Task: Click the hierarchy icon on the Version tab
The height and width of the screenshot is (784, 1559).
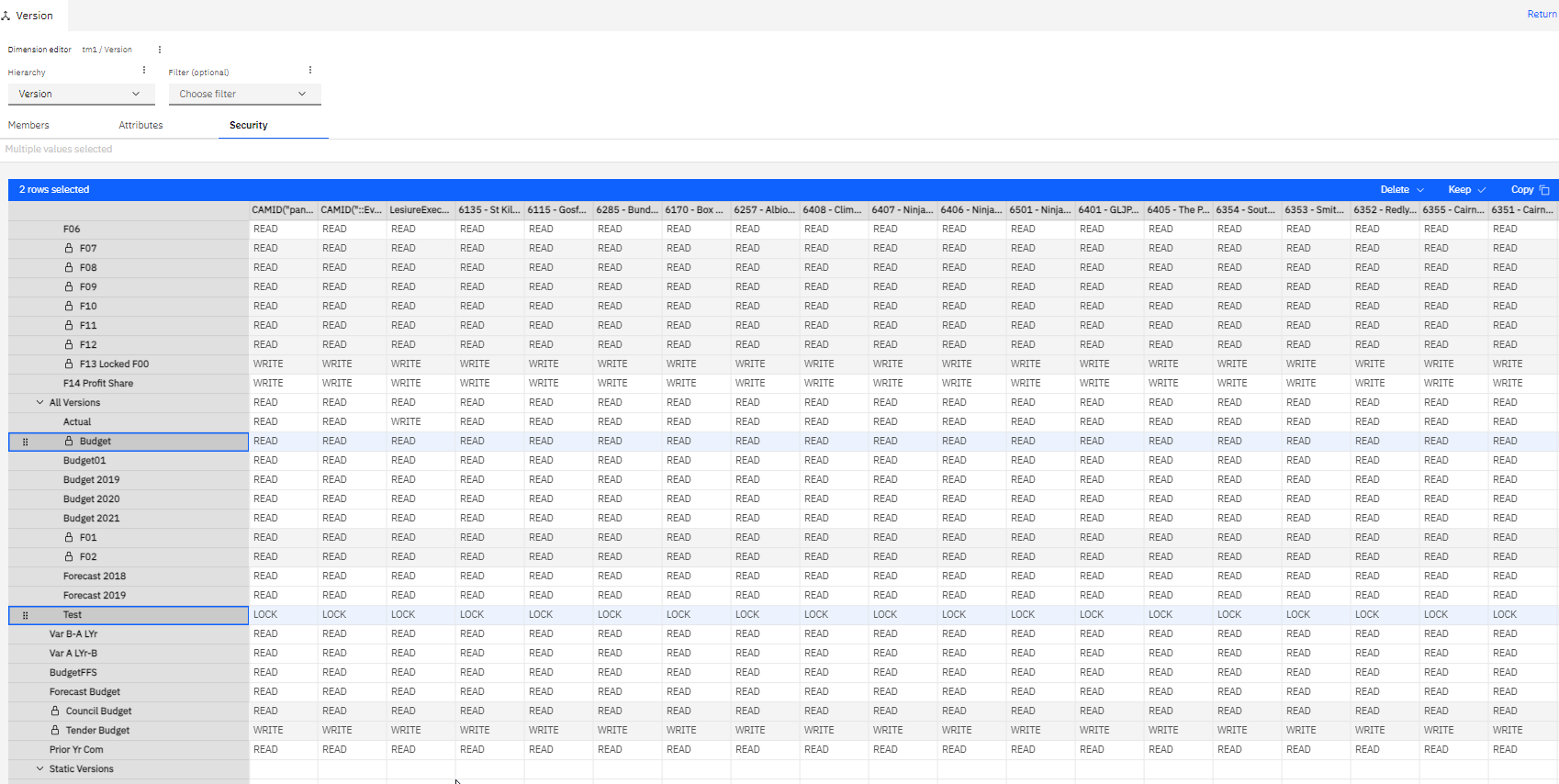Action: [6, 16]
